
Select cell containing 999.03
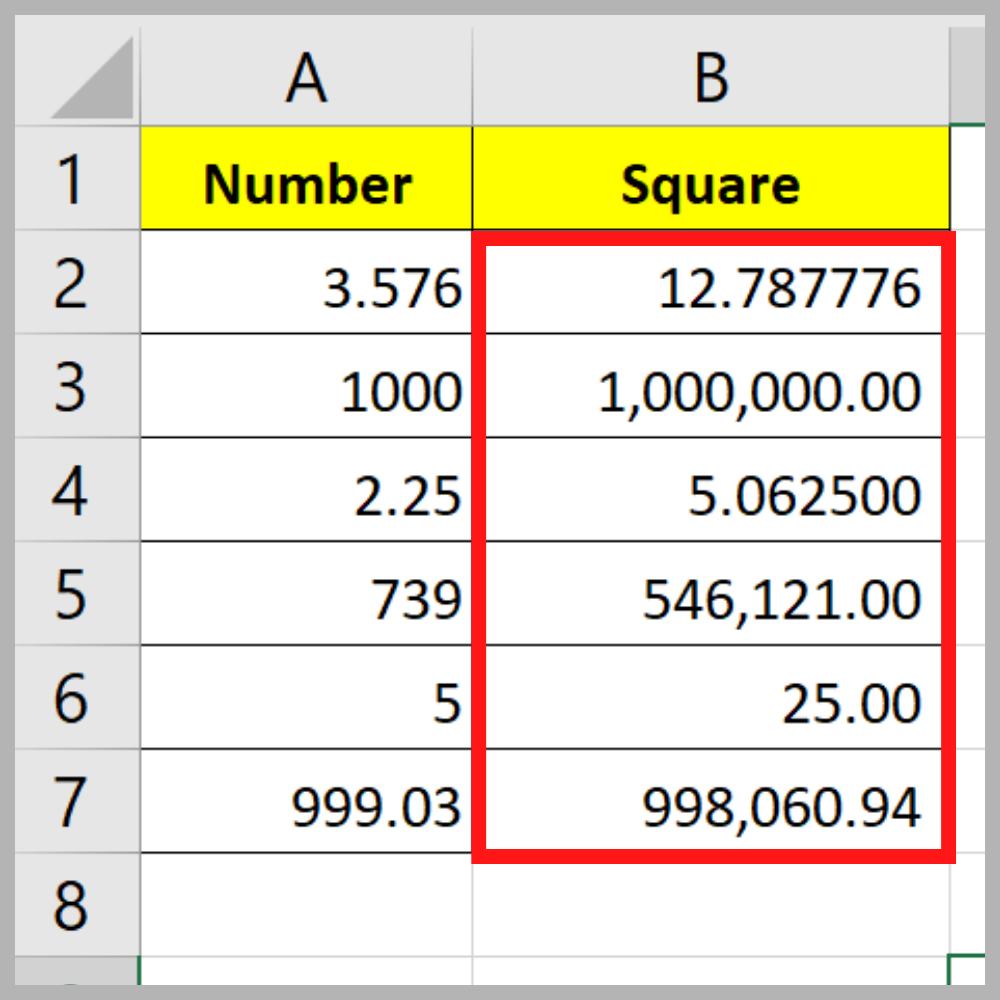[x=306, y=801]
